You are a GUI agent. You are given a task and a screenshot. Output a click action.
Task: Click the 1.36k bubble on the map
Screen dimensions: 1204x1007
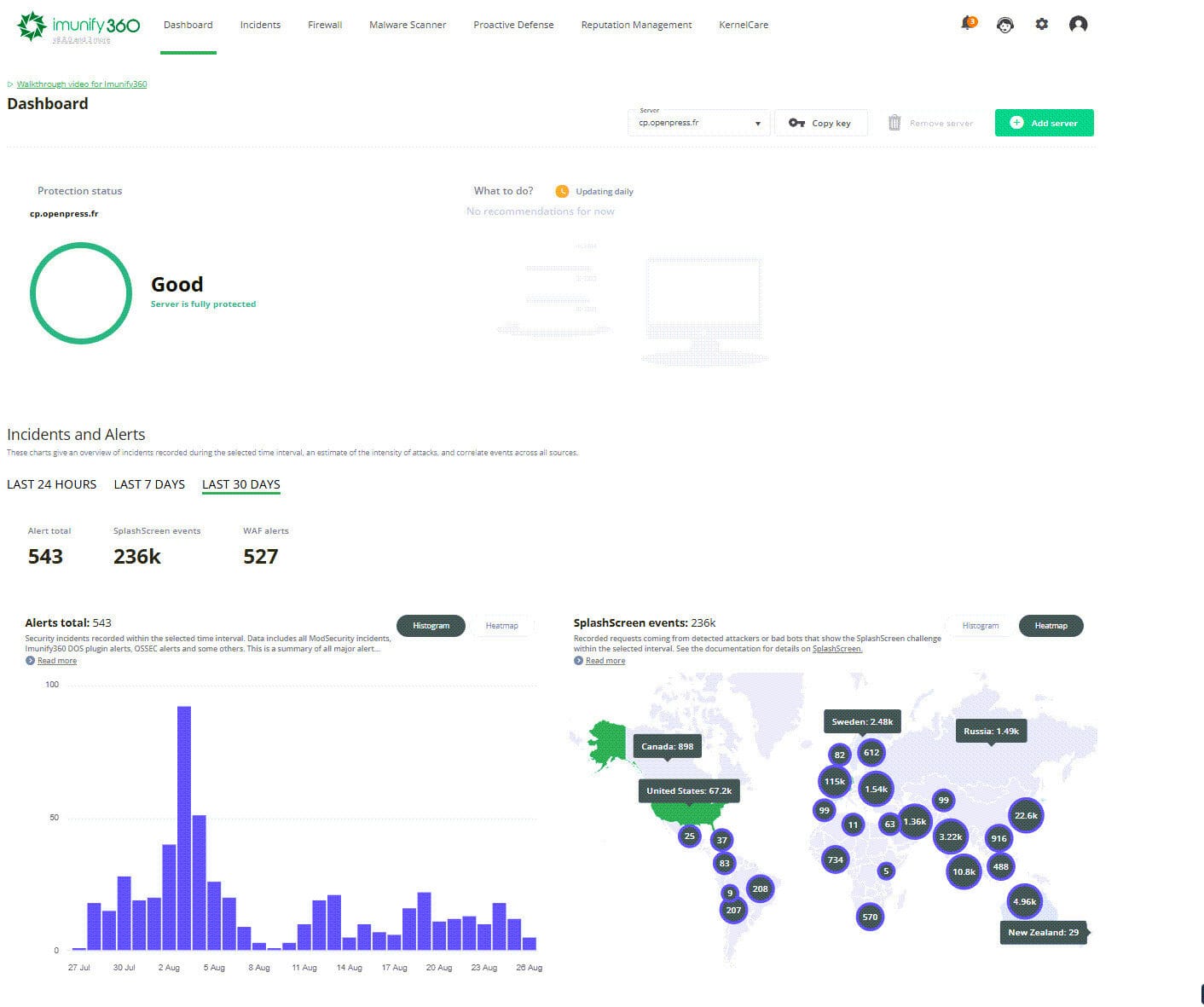(914, 822)
